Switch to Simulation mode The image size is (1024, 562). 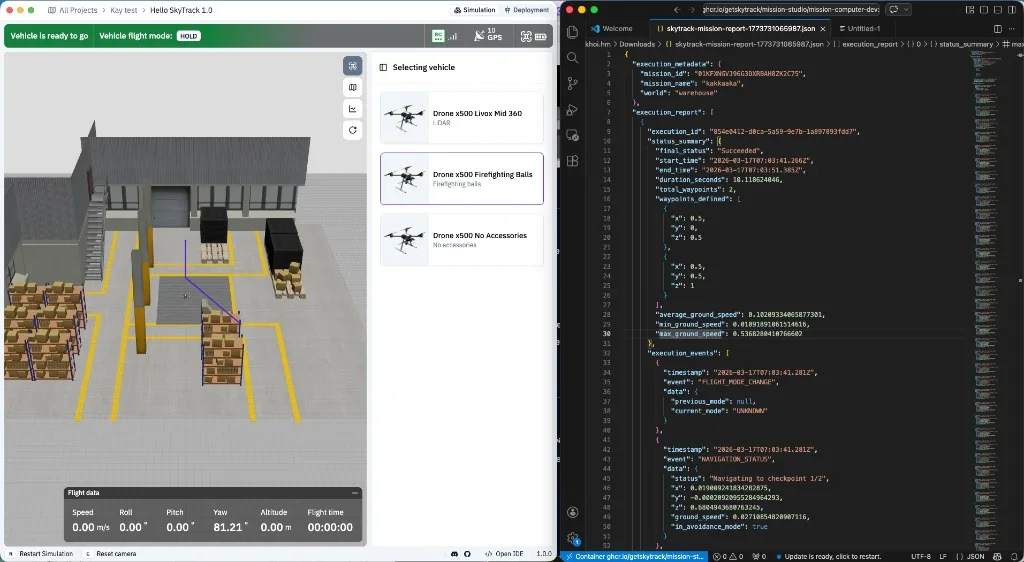[474, 10]
